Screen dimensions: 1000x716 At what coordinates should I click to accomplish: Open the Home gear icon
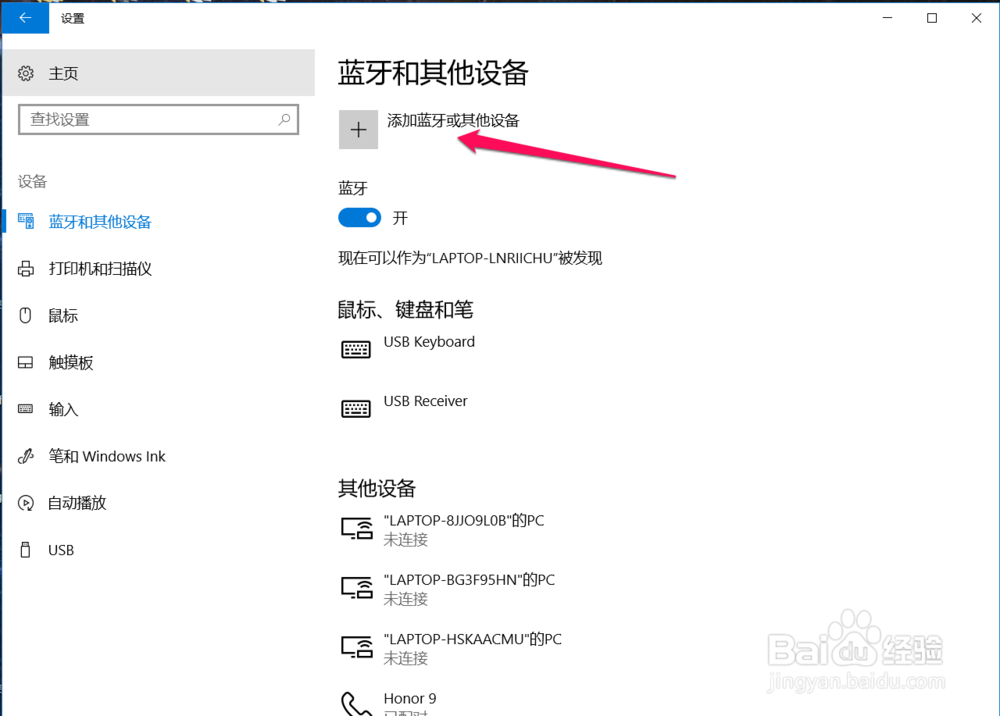pyautogui.click(x=26, y=73)
